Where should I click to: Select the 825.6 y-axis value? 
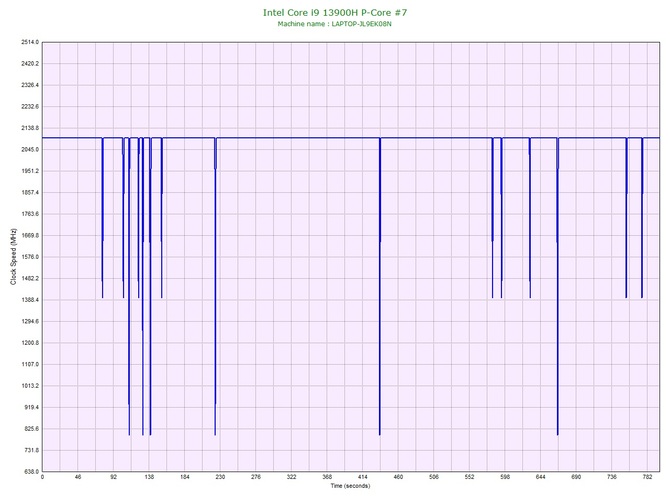click(31, 429)
